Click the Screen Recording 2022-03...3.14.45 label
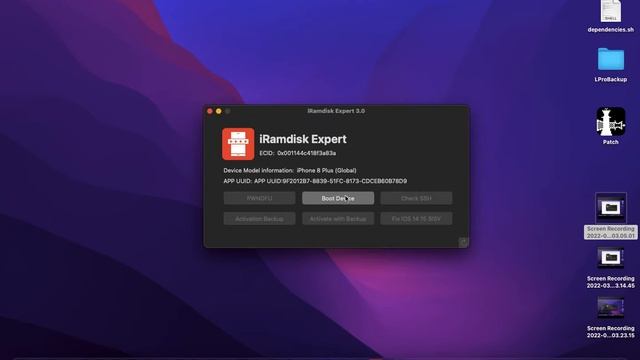Viewport: 640px width, 360px height. click(x=611, y=282)
